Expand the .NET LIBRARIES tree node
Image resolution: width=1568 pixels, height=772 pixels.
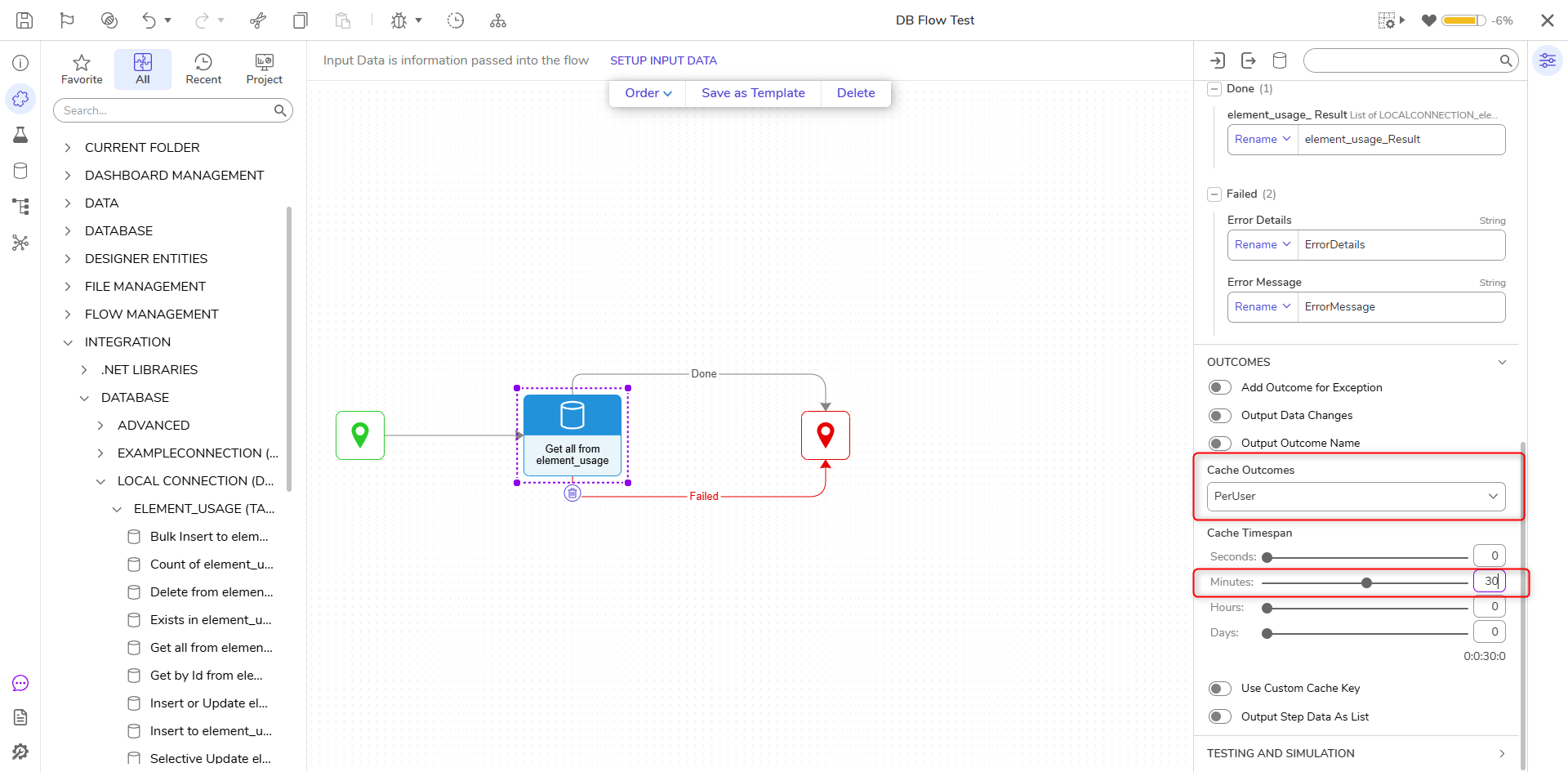pyautogui.click(x=84, y=370)
